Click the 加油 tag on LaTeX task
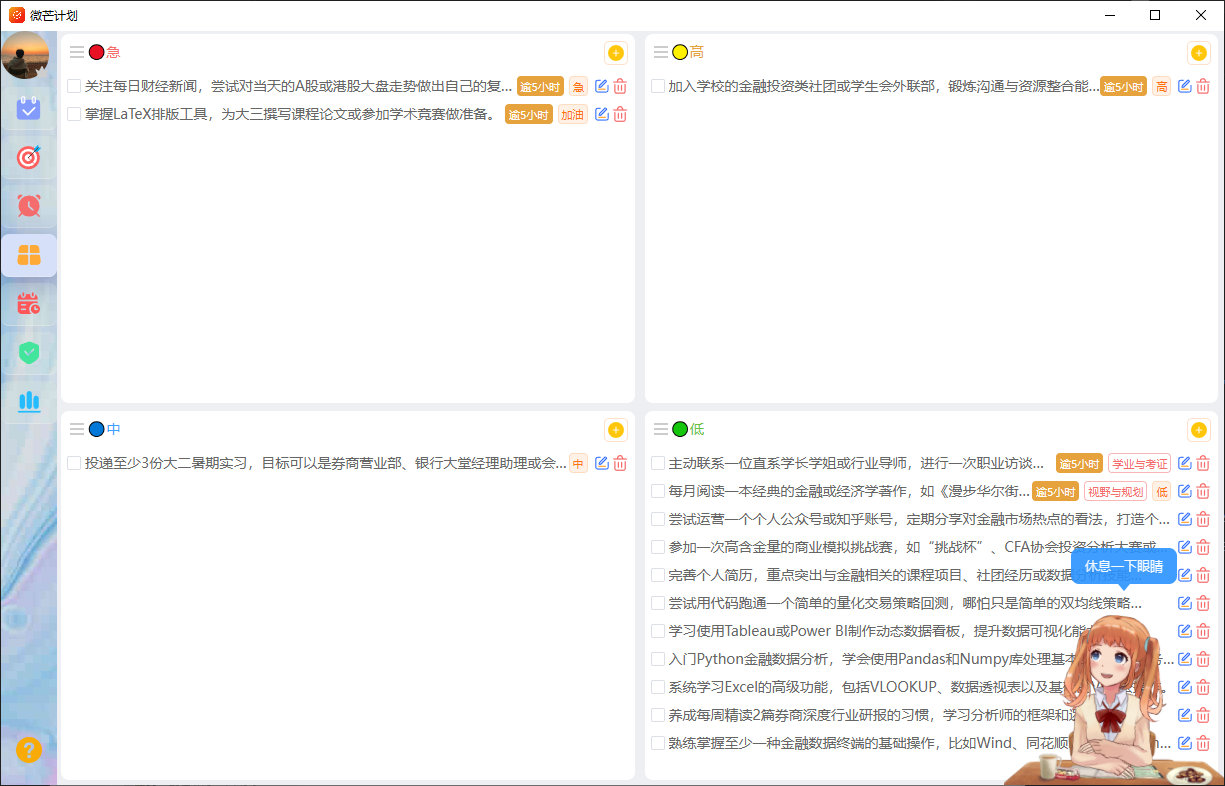This screenshot has width=1225, height=786. click(x=573, y=115)
